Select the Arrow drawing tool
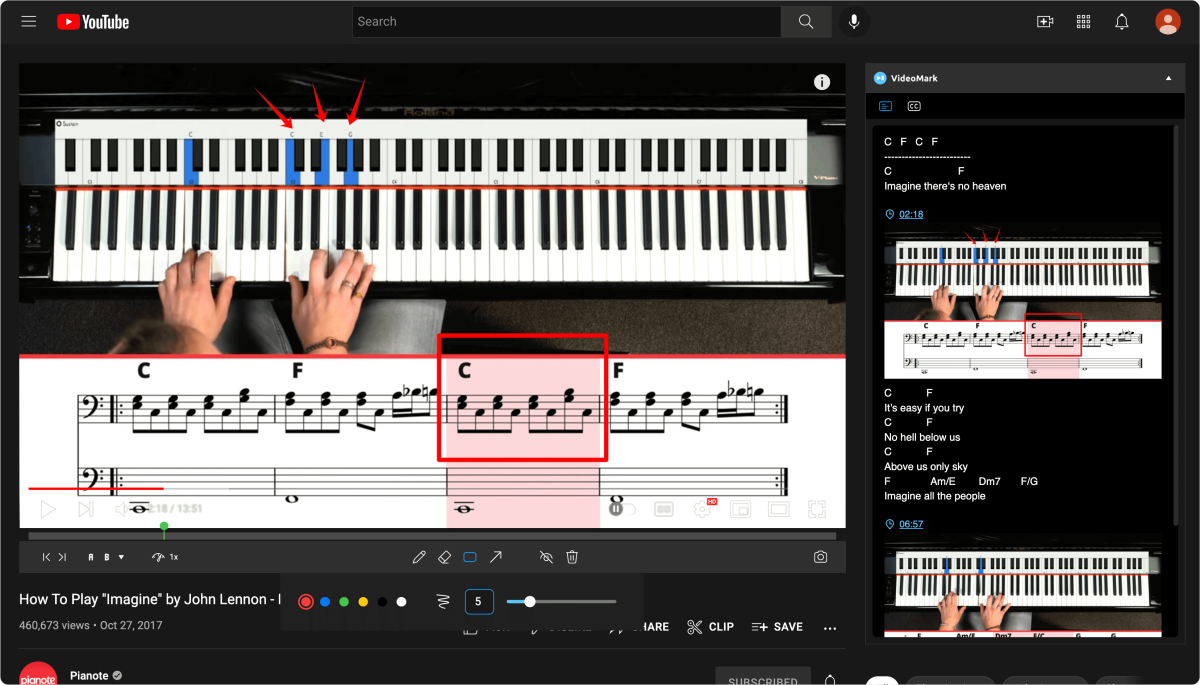The height and width of the screenshot is (685, 1200). click(x=496, y=557)
